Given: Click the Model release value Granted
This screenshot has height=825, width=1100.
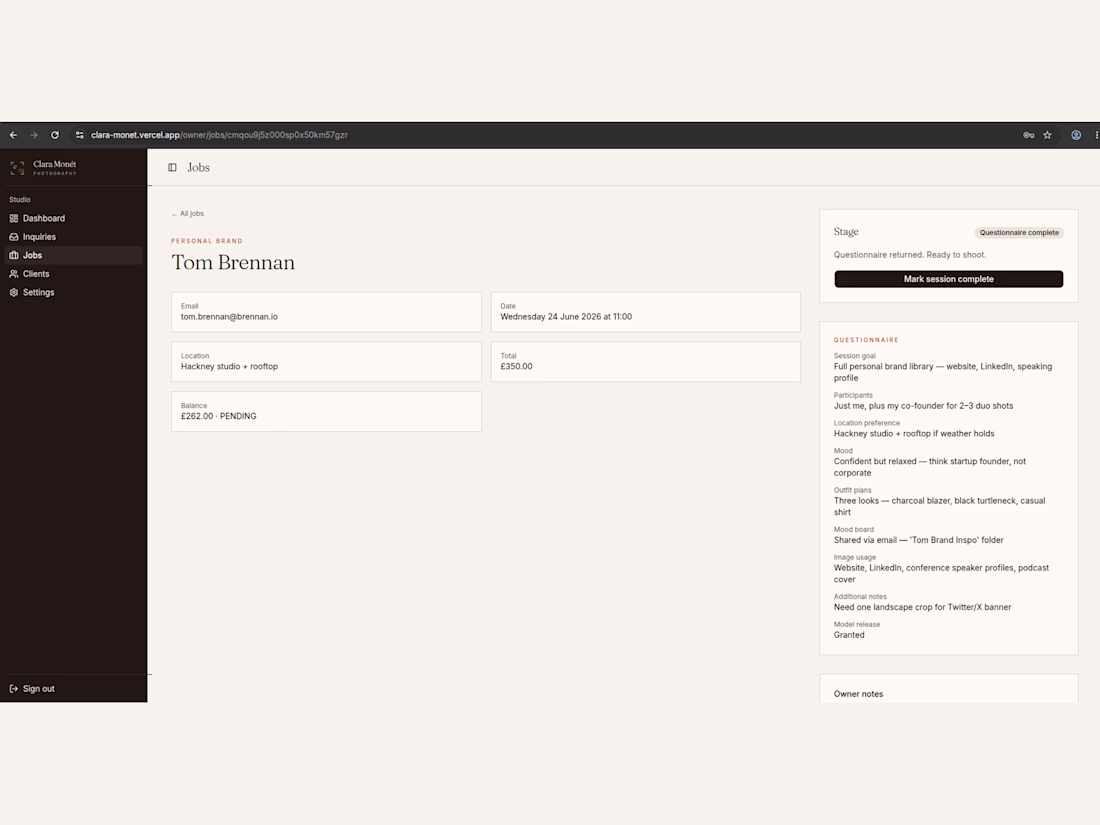Looking at the screenshot, I should click(849, 636).
